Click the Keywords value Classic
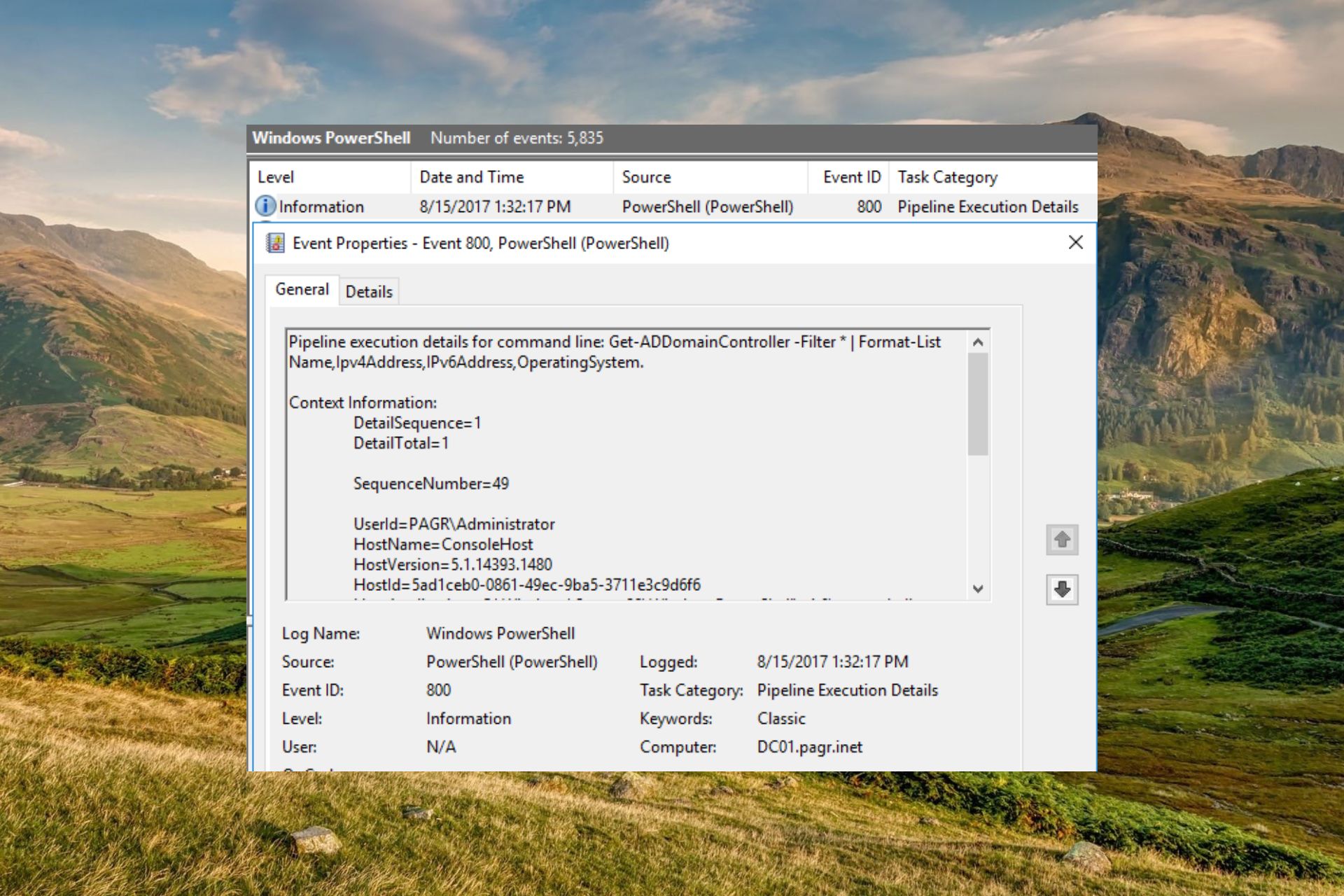Image resolution: width=1344 pixels, height=896 pixels. click(x=781, y=719)
